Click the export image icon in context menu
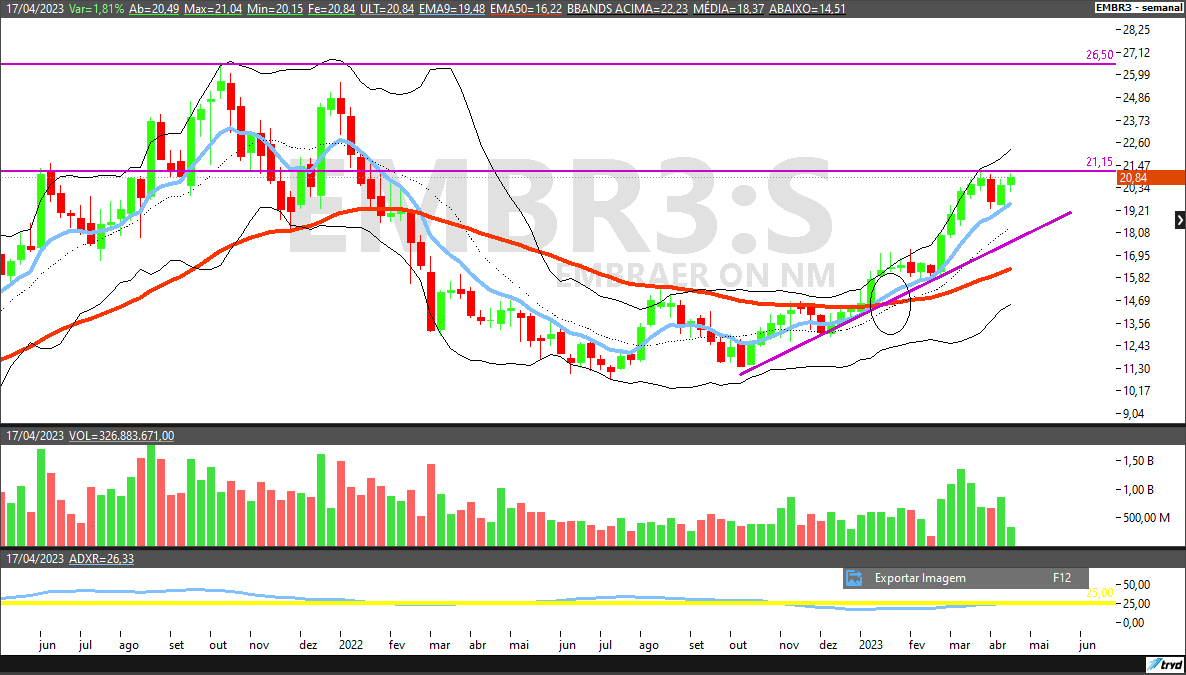The height and width of the screenshot is (675, 1186). pos(854,578)
